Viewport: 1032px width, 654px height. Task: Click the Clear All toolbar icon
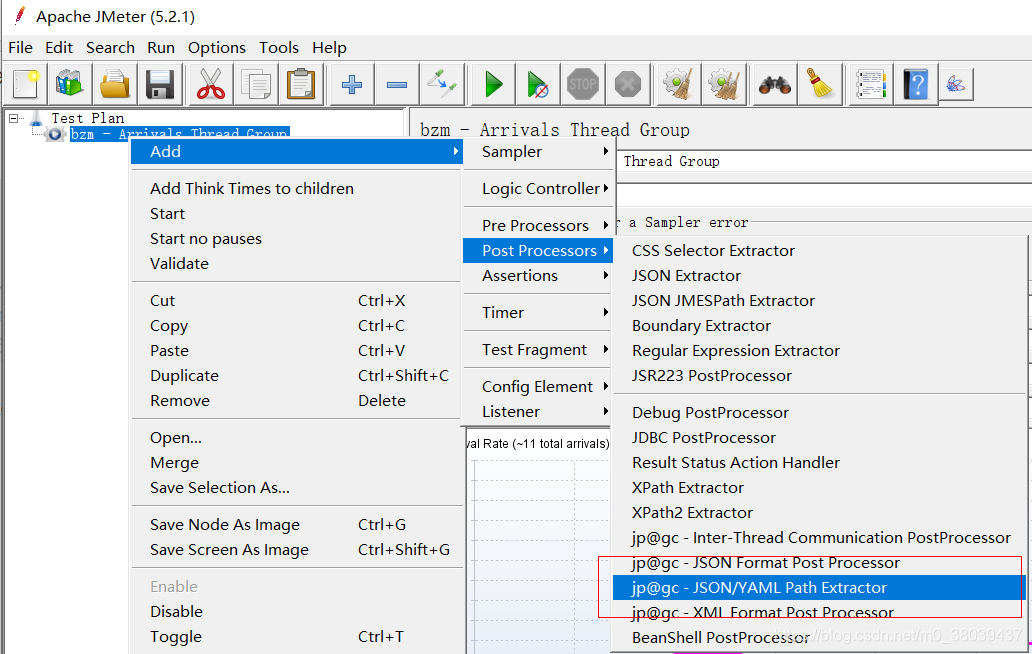click(724, 84)
